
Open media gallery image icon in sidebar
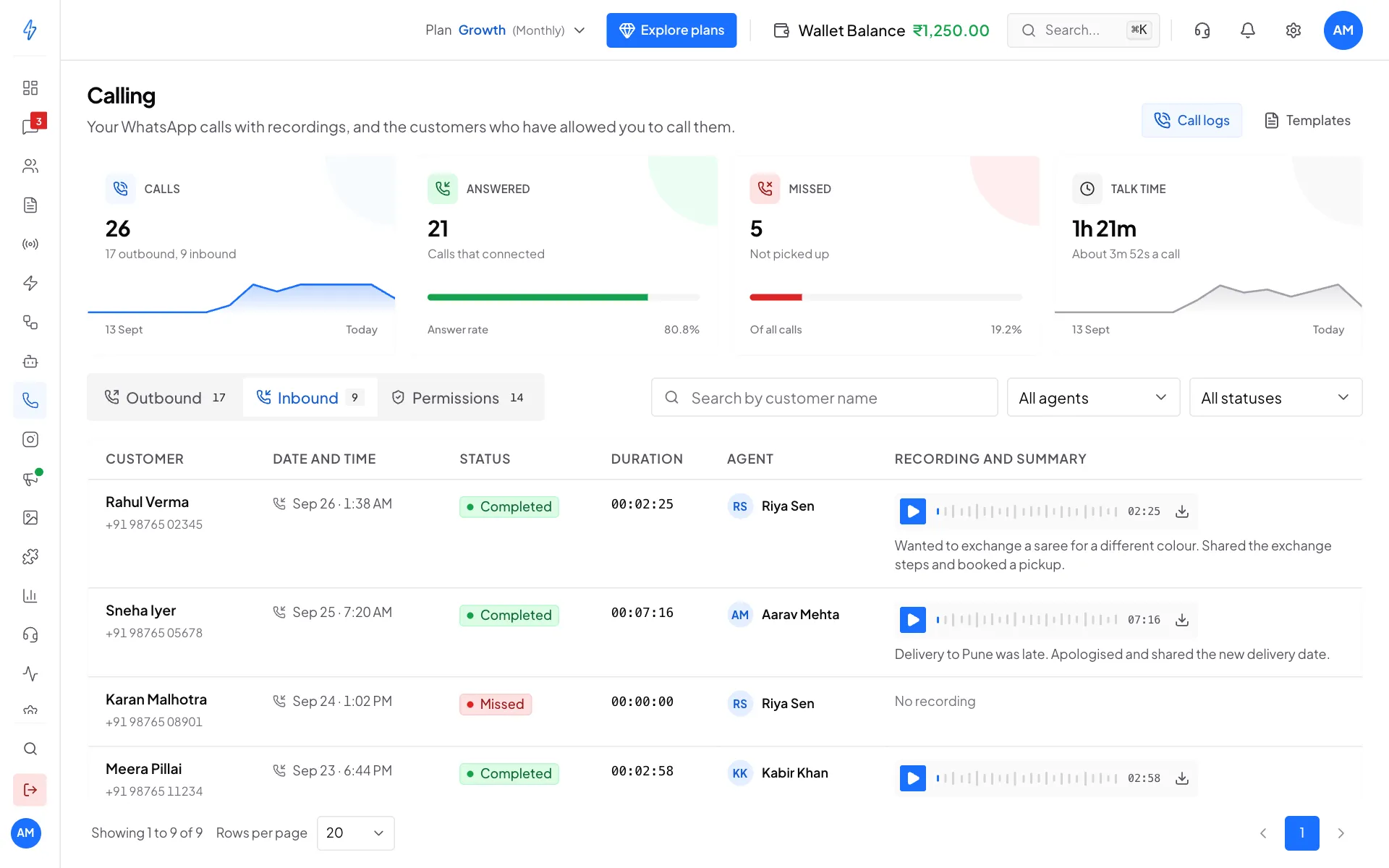[30, 517]
